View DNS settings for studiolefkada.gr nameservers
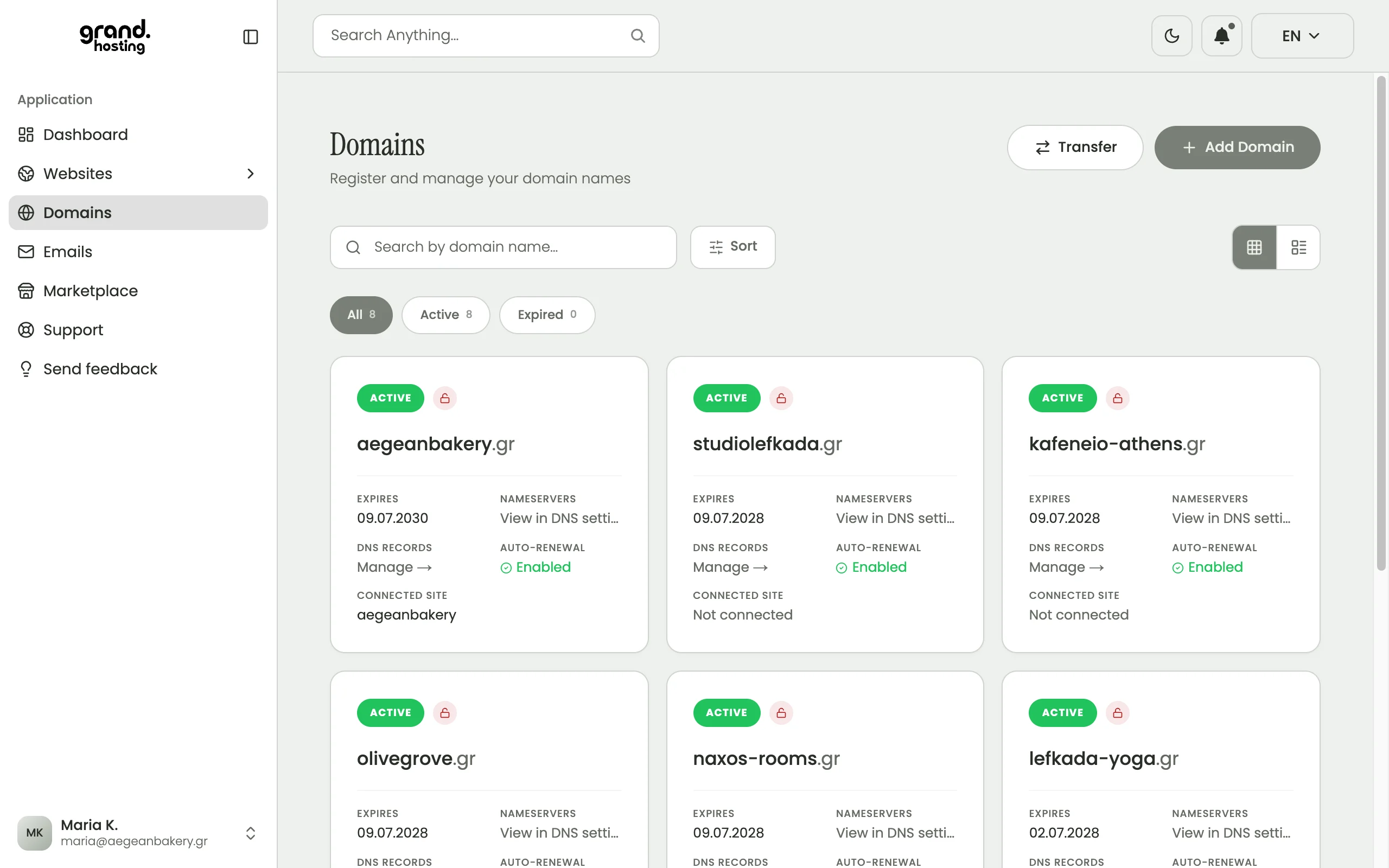1389x868 pixels. click(895, 519)
